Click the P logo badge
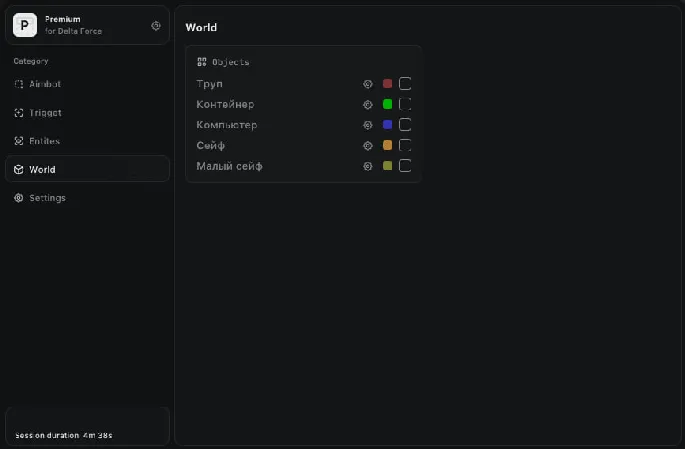 tap(25, 25)
